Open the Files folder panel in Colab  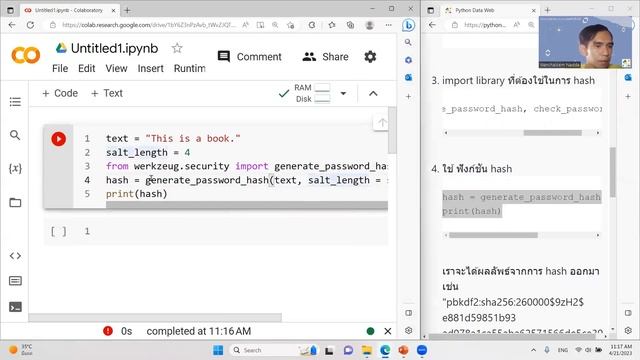coord(15,202)
